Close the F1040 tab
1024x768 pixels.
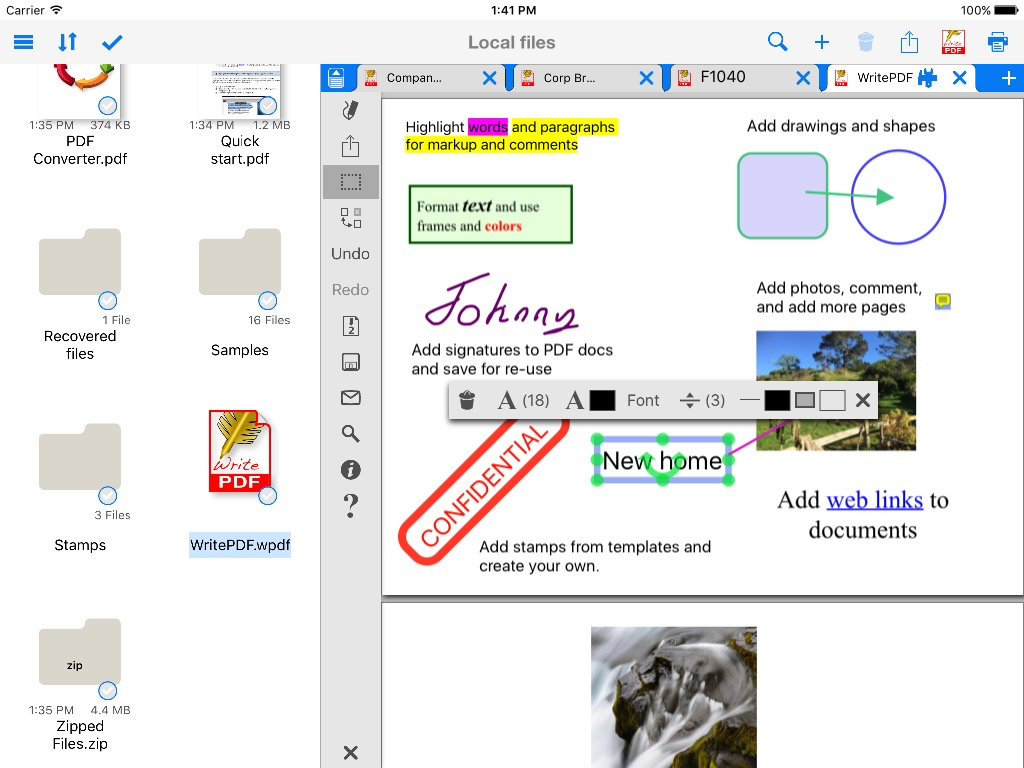pyautogui.click(x=803, y=78)
